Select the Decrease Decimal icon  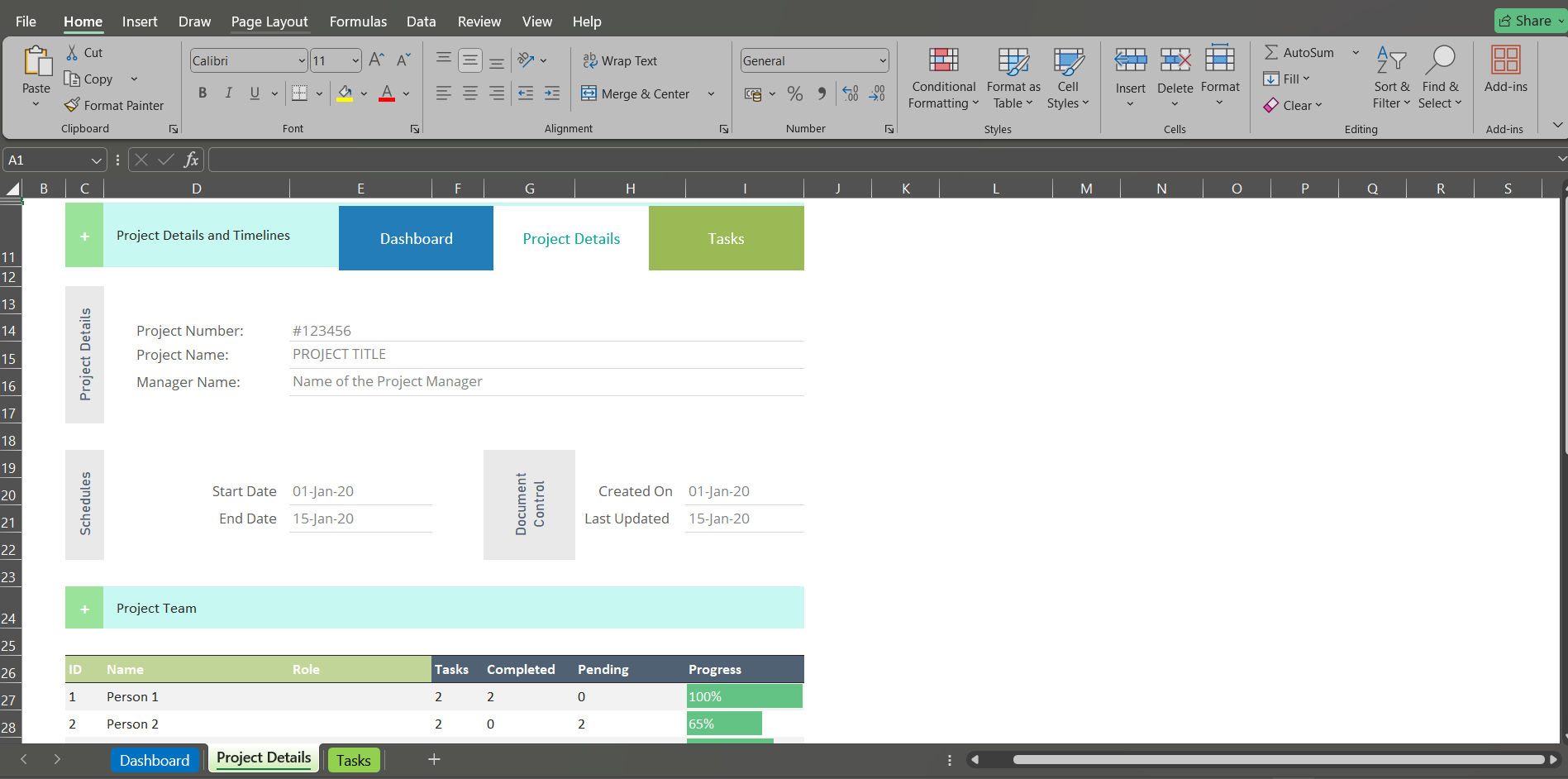tap(877, 93)
